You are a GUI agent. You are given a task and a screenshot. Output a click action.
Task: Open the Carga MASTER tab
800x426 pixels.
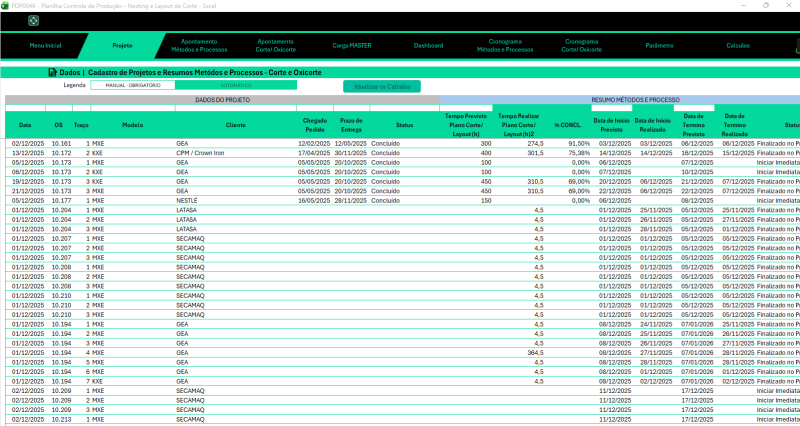(x=353, y=46)
